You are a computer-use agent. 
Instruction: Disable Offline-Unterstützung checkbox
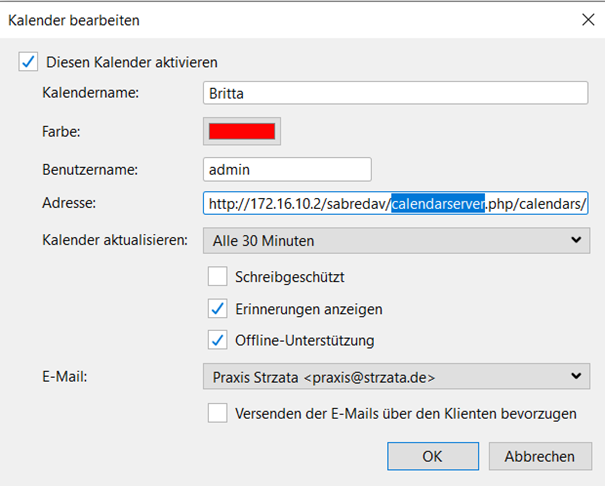(217, 340)
